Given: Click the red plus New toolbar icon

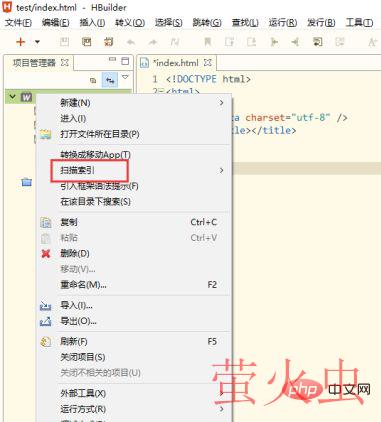Looking at the screenshot, I should 21,42.
